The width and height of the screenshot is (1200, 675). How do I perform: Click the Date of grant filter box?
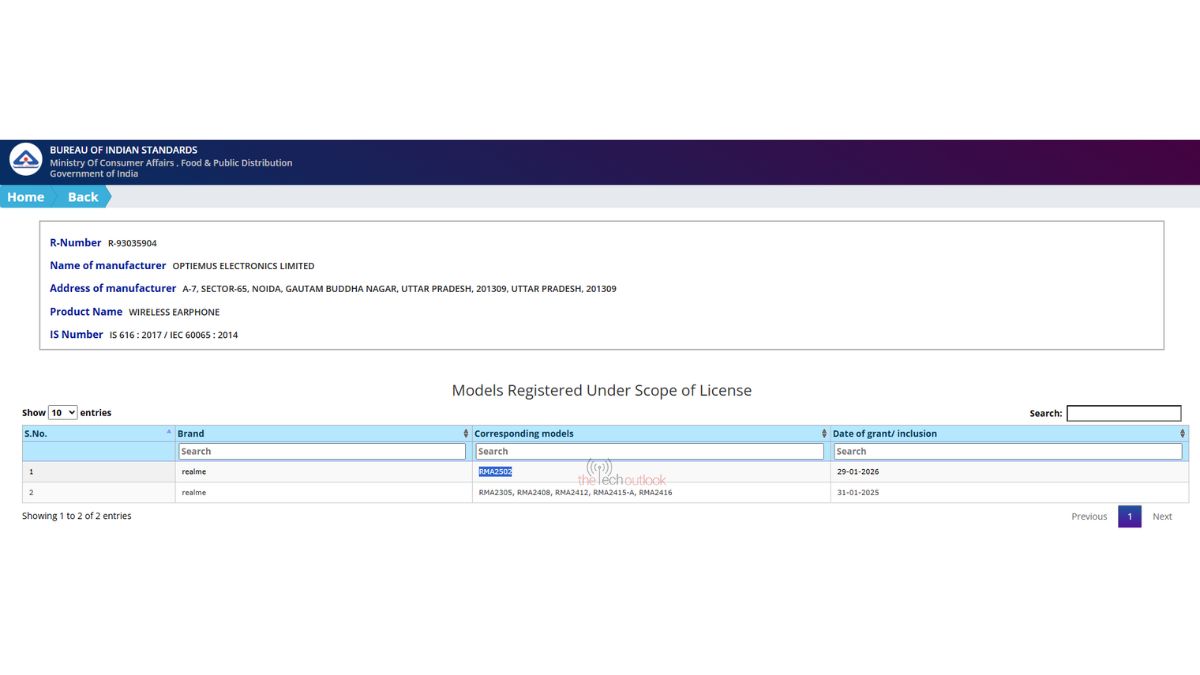click(1008, 451)
